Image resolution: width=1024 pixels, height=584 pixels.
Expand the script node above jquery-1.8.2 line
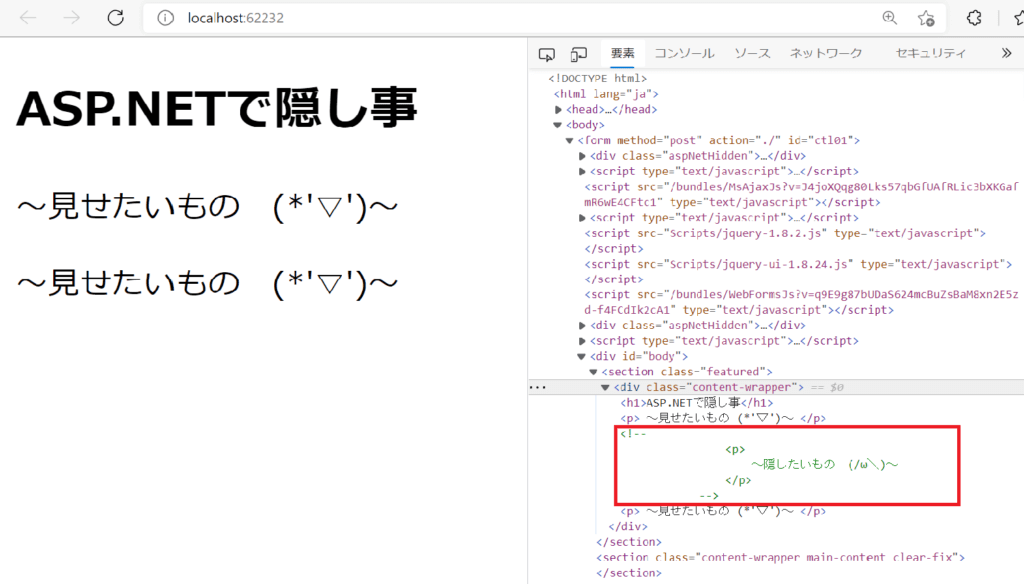point(582,218)
